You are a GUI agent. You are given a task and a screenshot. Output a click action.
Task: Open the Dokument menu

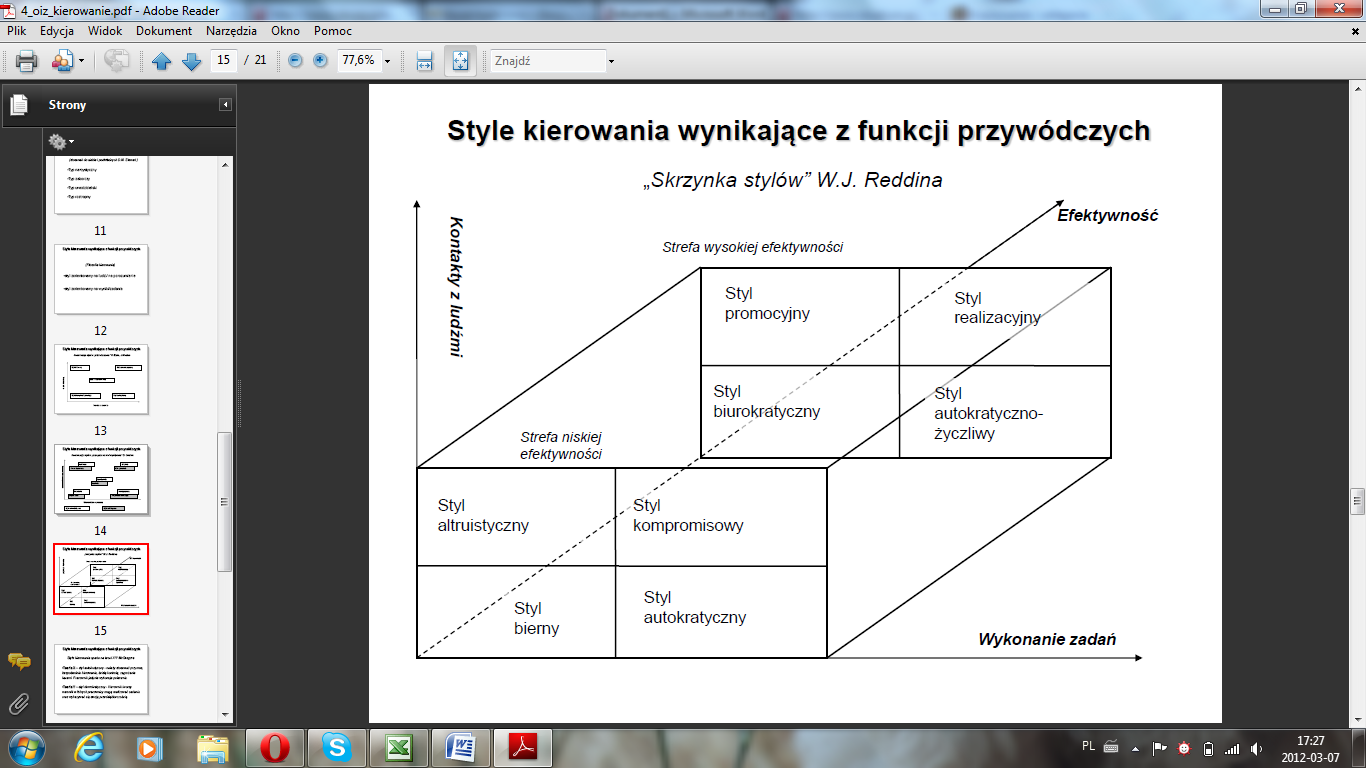click(164, 31)
